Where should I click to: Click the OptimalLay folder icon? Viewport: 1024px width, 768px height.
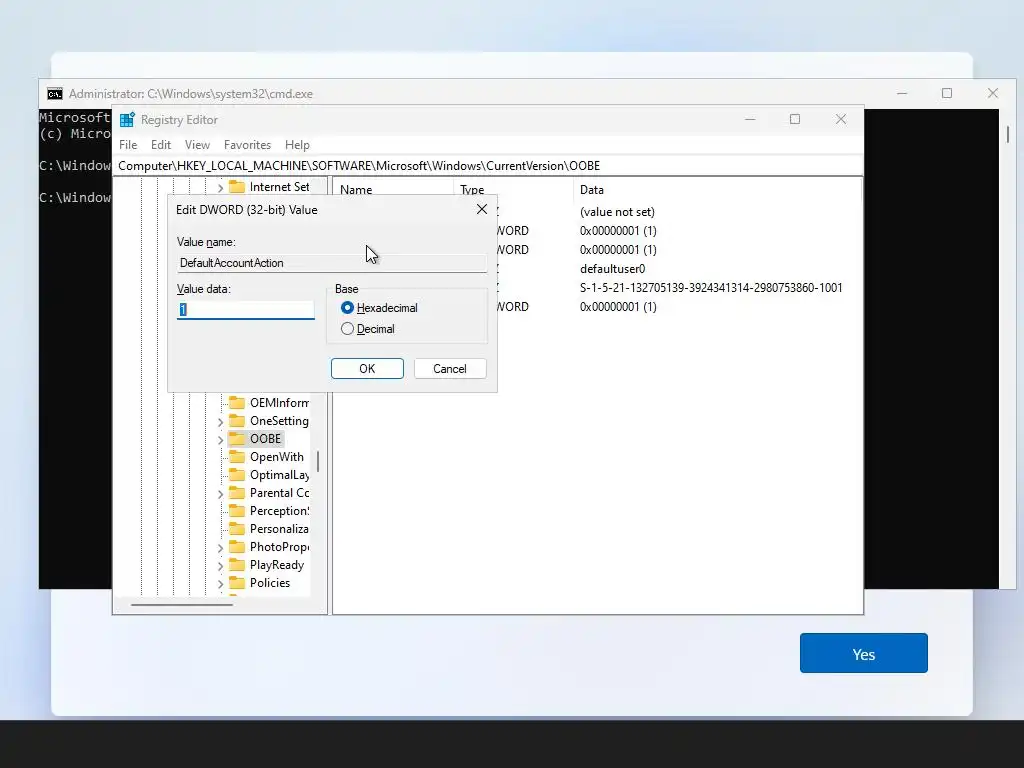[236, 475]
